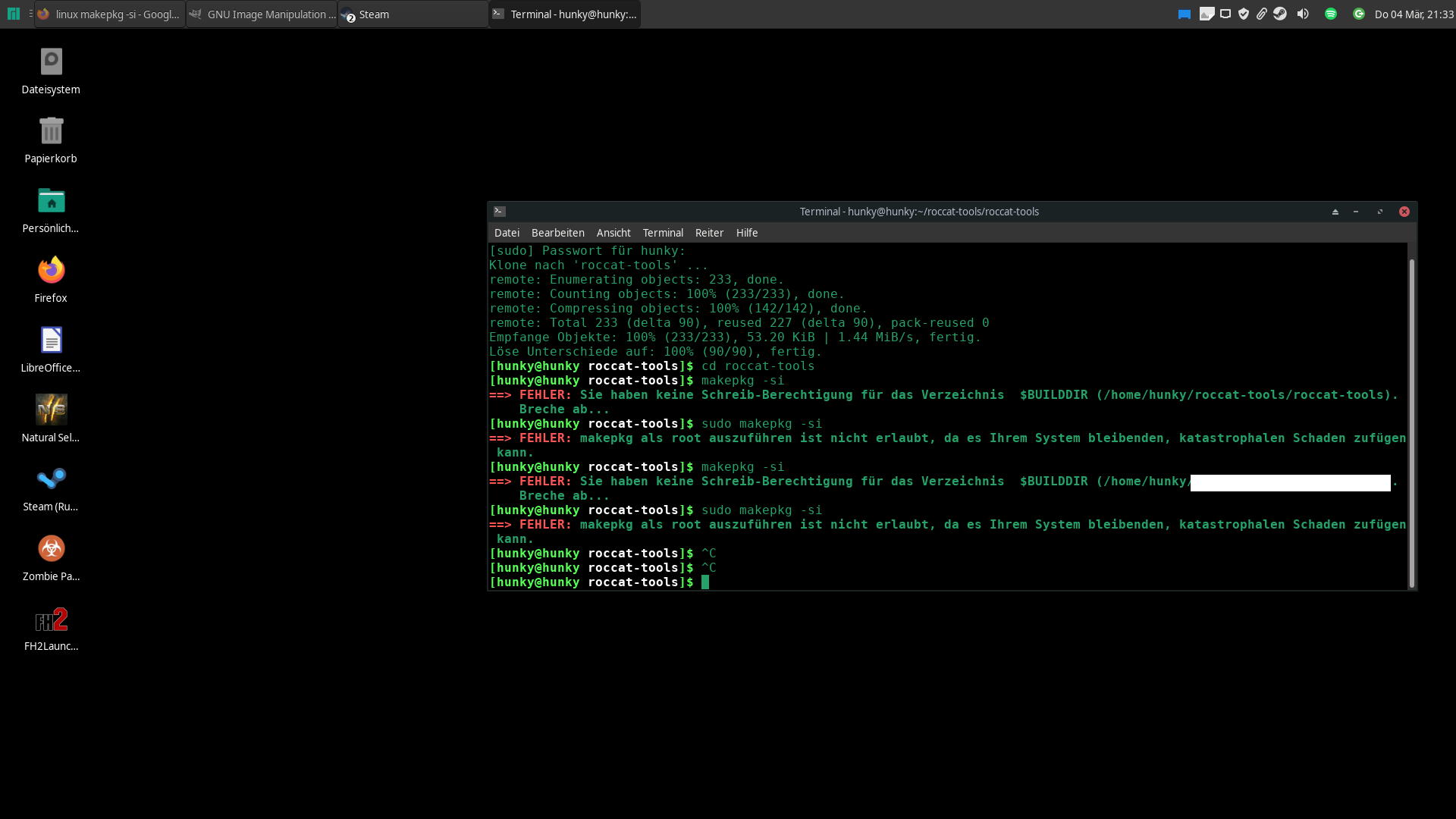Click the clock showing Do 04 Mär
Image resolution: width=1456 pixels, height=819 pixels.
[1414, 14]
